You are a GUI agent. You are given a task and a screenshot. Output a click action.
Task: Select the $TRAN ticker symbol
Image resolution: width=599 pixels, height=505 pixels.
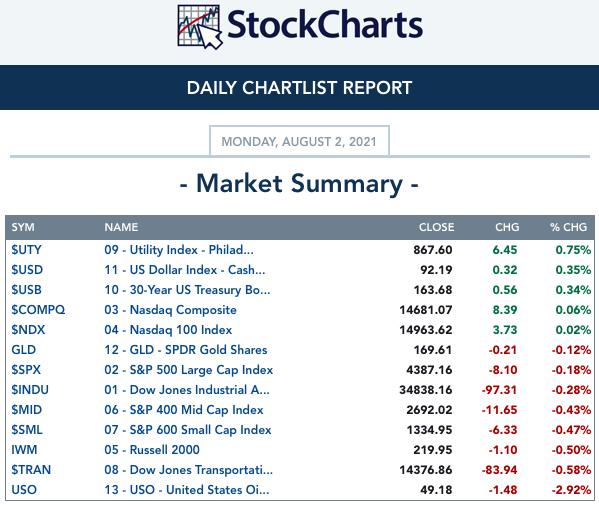(31, 470)
